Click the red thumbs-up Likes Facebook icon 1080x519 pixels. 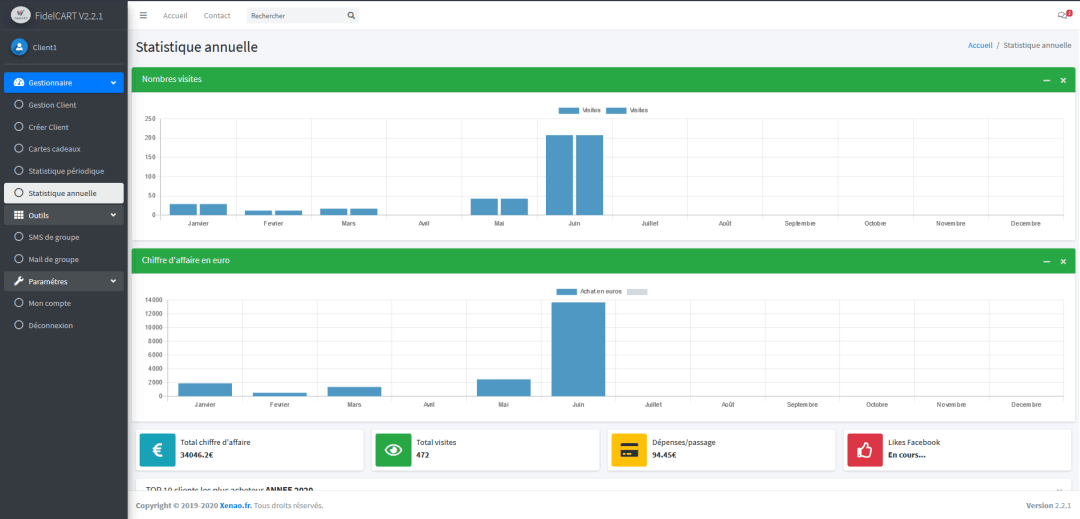tap(865, 449)
